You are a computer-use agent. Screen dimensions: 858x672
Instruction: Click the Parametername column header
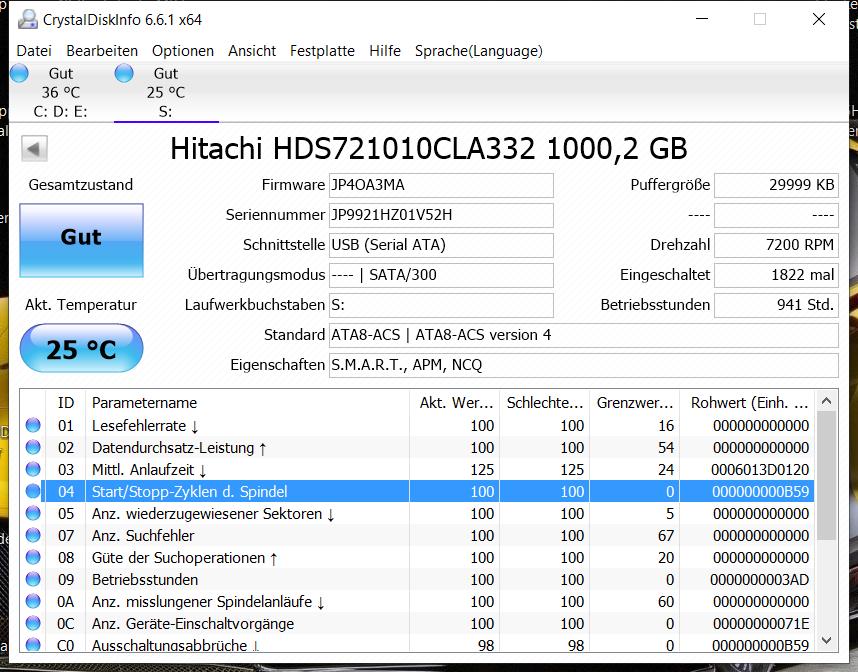[x=247, y=403]
